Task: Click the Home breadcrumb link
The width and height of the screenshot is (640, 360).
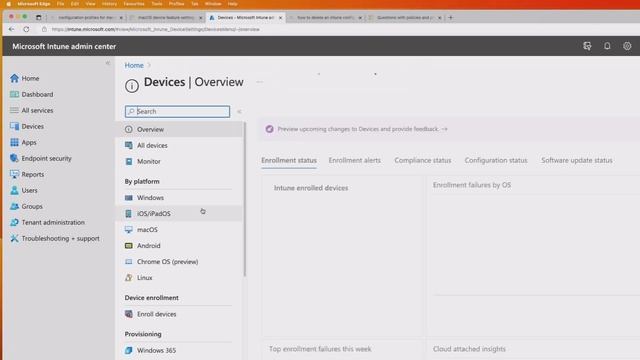Action: 134,65
